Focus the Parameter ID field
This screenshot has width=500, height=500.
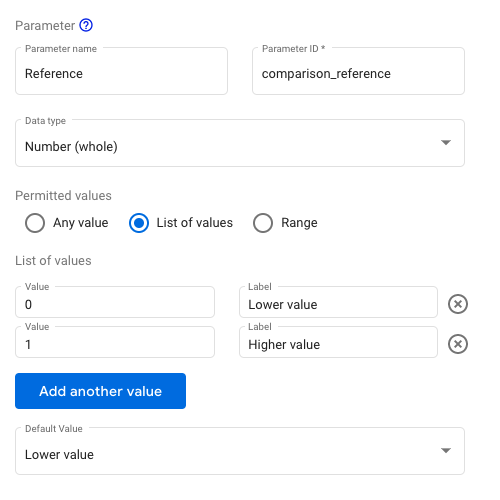(358, 71)
